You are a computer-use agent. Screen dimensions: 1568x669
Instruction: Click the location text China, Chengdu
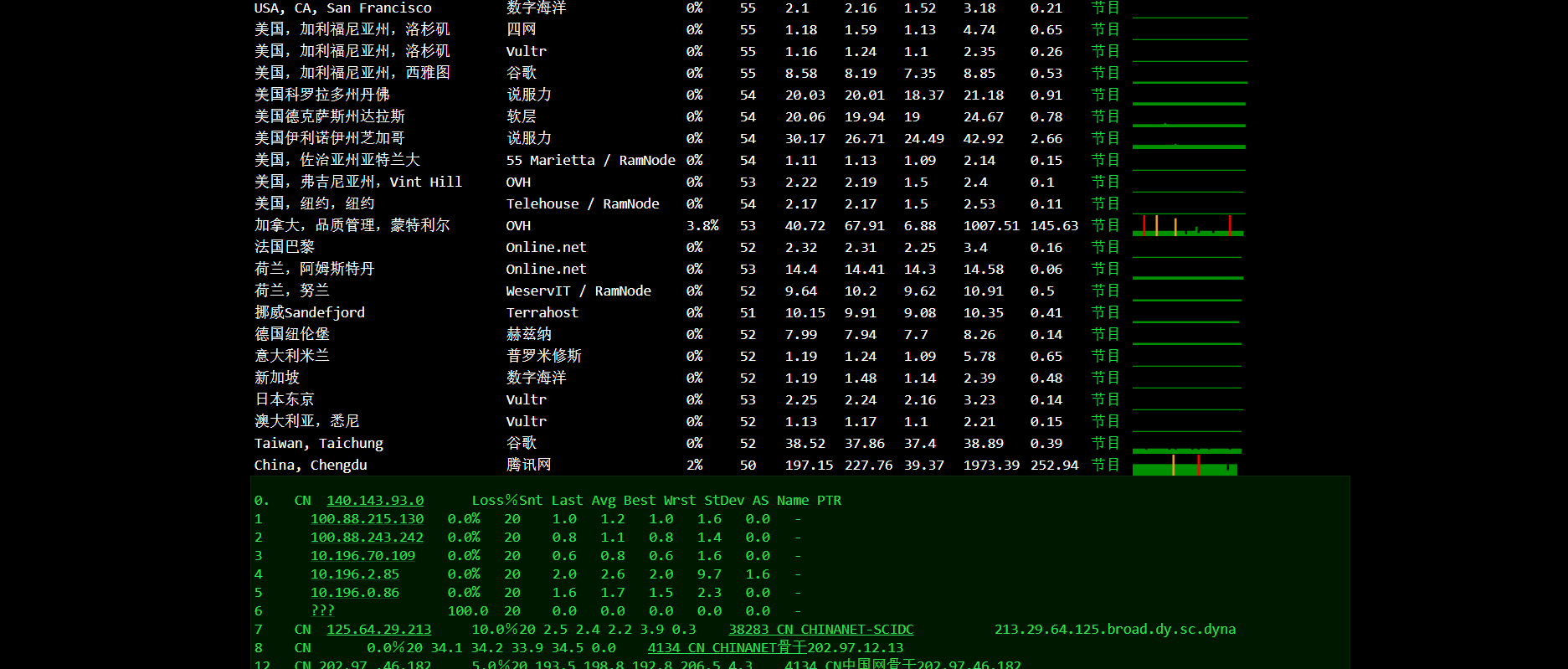[311, 465]
